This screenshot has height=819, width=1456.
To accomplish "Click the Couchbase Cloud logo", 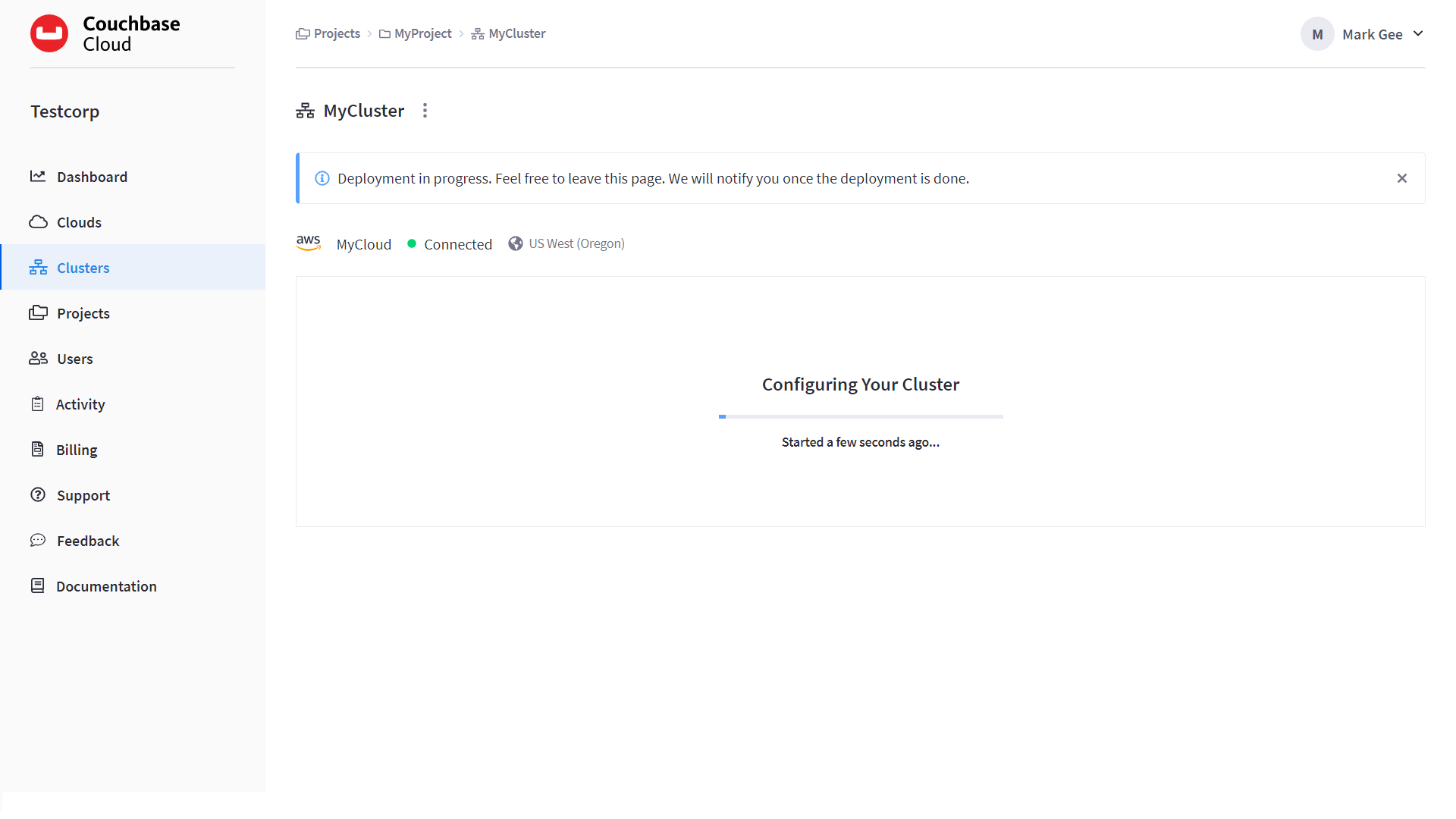I will [105, 33].
